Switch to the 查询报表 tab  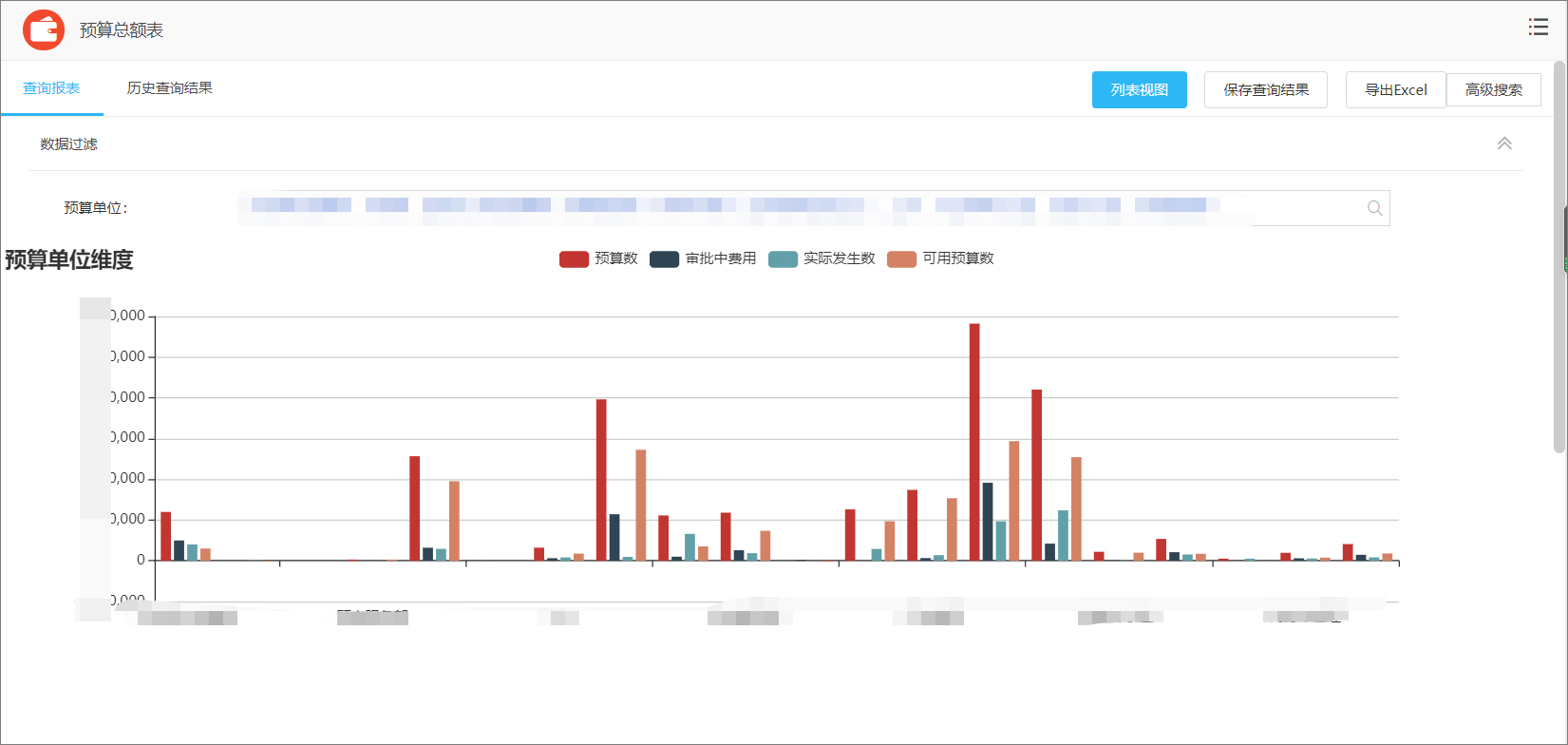[51, 88]
